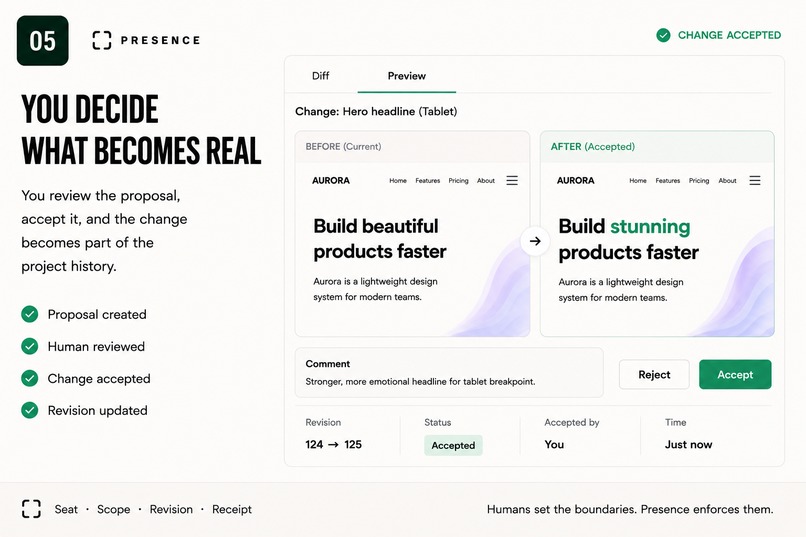Image resolution: width=806 pixels, height=537 pixels.
Task: Click the 'Accepted by' column label
Action: coord(572,422)
